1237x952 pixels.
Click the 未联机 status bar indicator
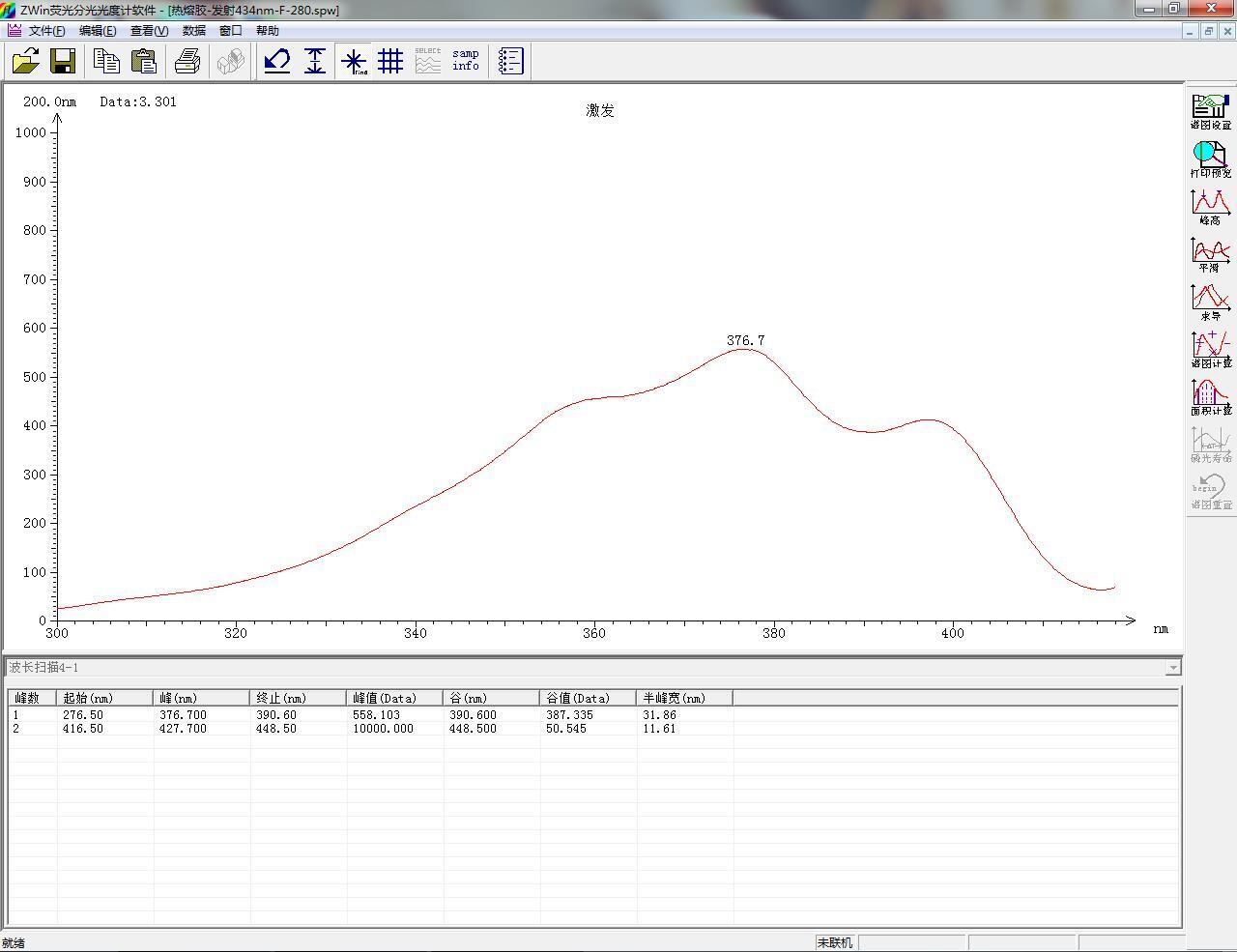pyautogui.click(x=835, y=942)
